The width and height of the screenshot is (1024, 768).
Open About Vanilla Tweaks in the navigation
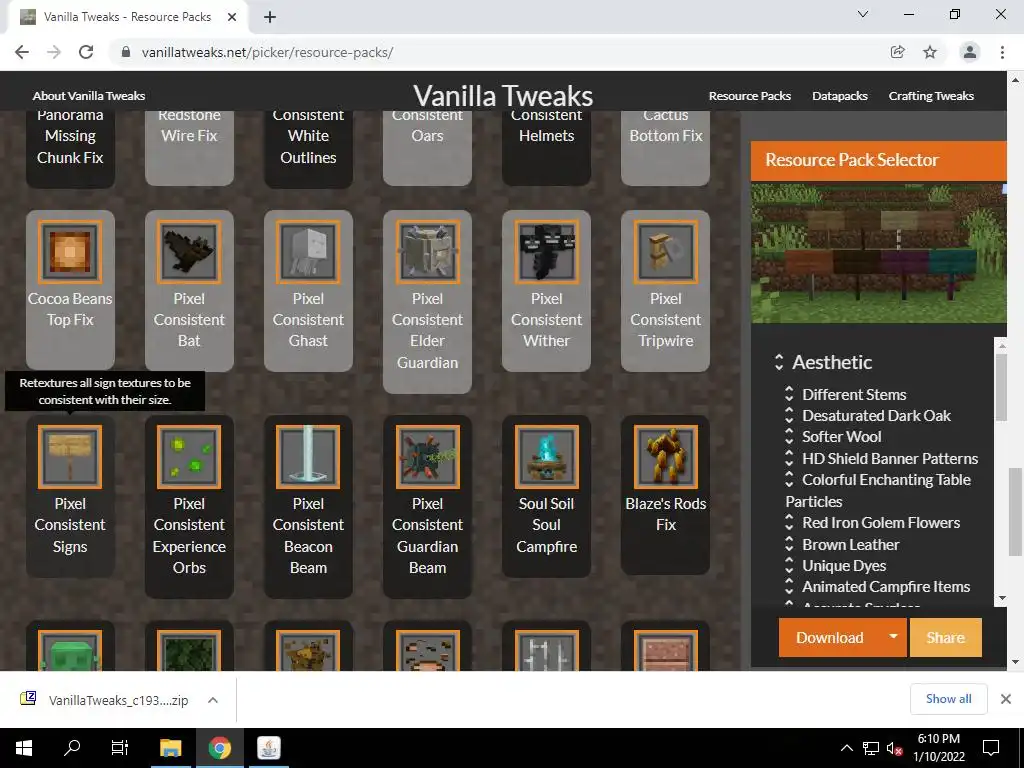[x=89, y=96]
